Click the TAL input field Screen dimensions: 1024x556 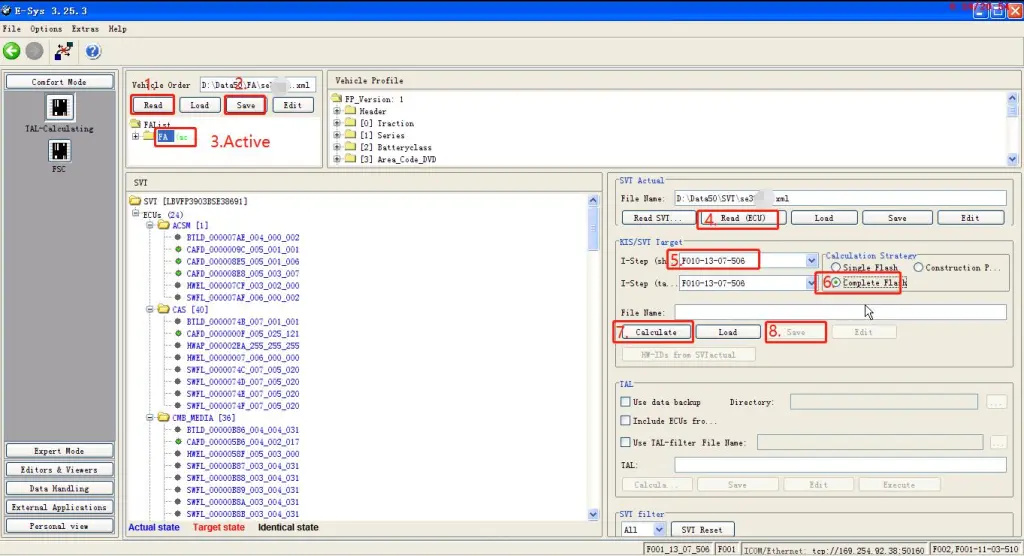coord(840,465)
